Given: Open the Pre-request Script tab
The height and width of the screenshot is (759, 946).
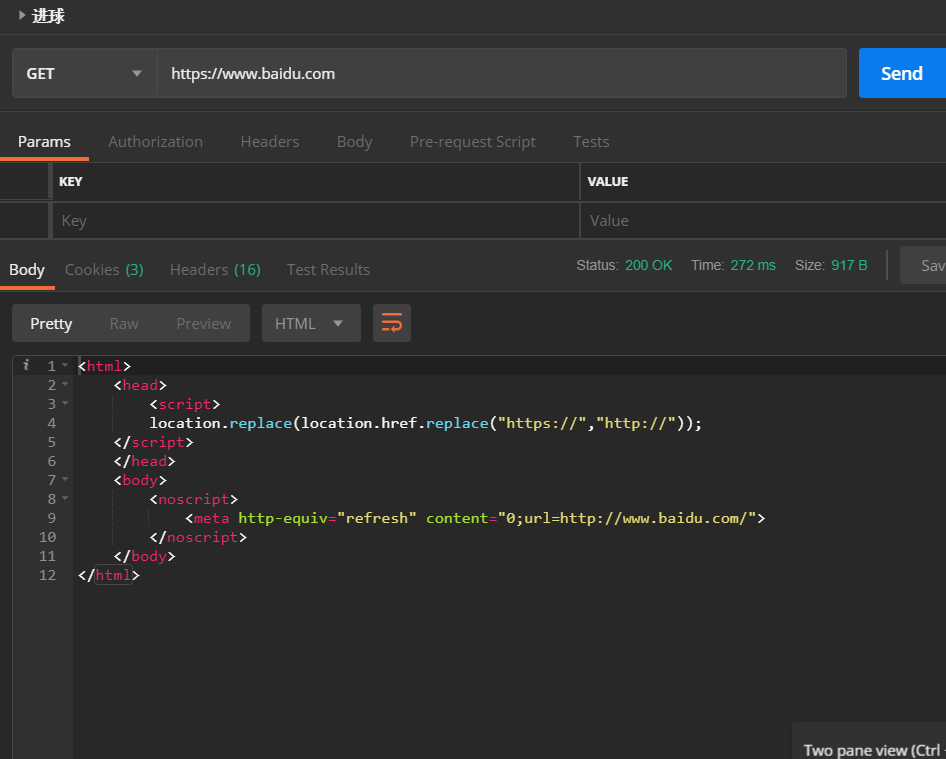Looking at the screenshot, I should pos(472,142).
